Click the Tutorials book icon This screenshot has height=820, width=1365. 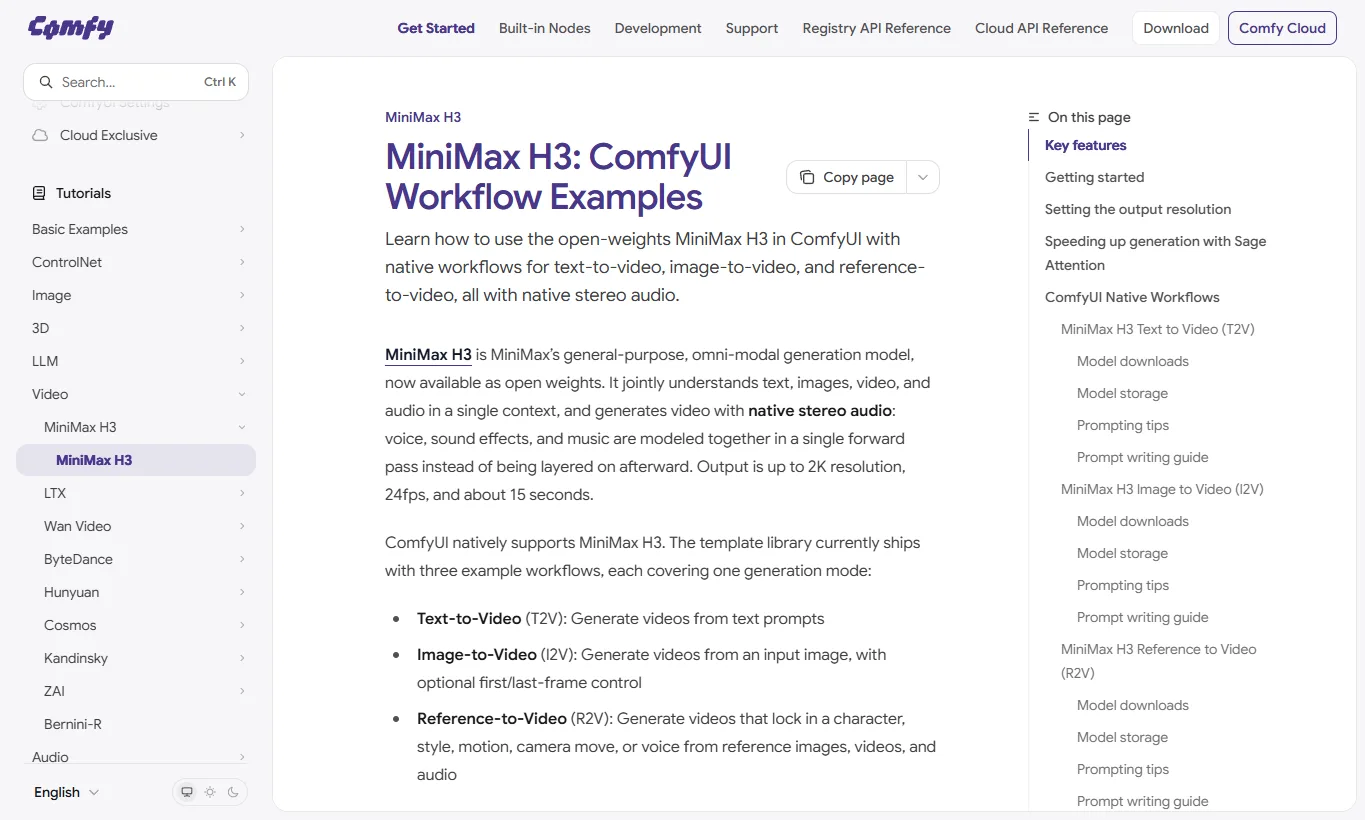tap(39, 193)
